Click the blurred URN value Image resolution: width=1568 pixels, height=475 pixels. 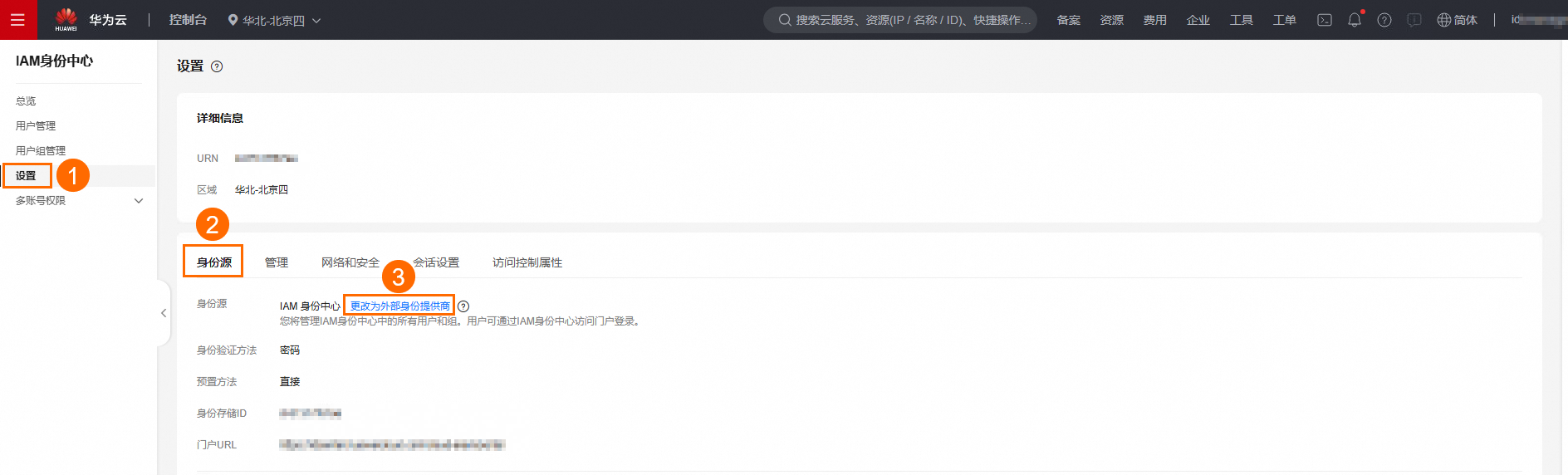(267, 159)
